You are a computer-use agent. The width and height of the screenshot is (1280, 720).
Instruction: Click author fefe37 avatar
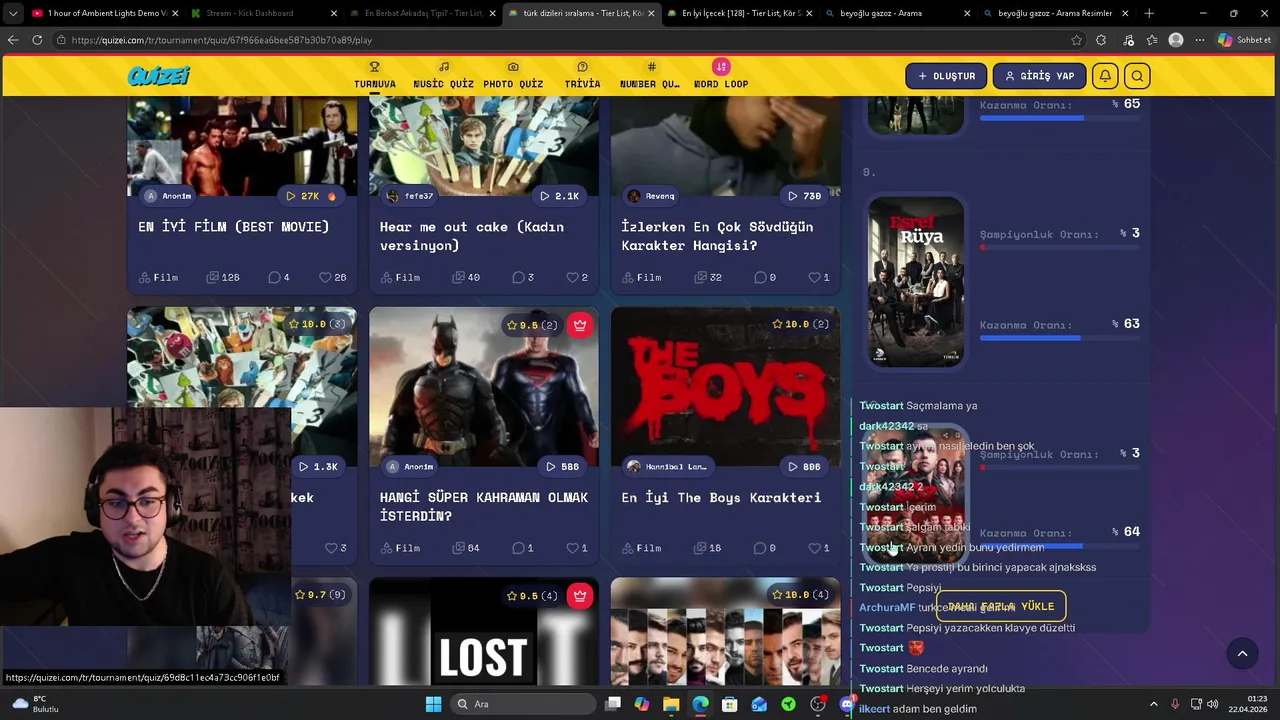click(x=392, y=196)
